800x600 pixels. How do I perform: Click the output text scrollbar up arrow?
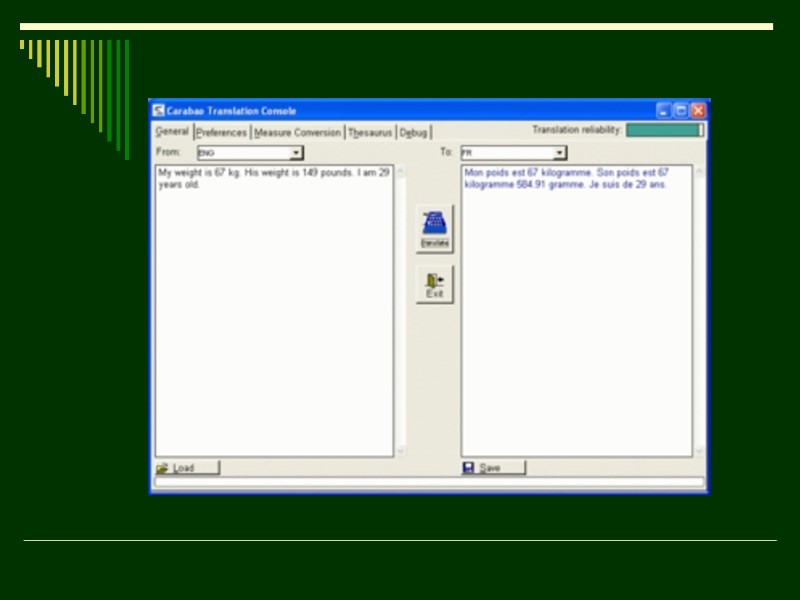(x=699, y=171)
